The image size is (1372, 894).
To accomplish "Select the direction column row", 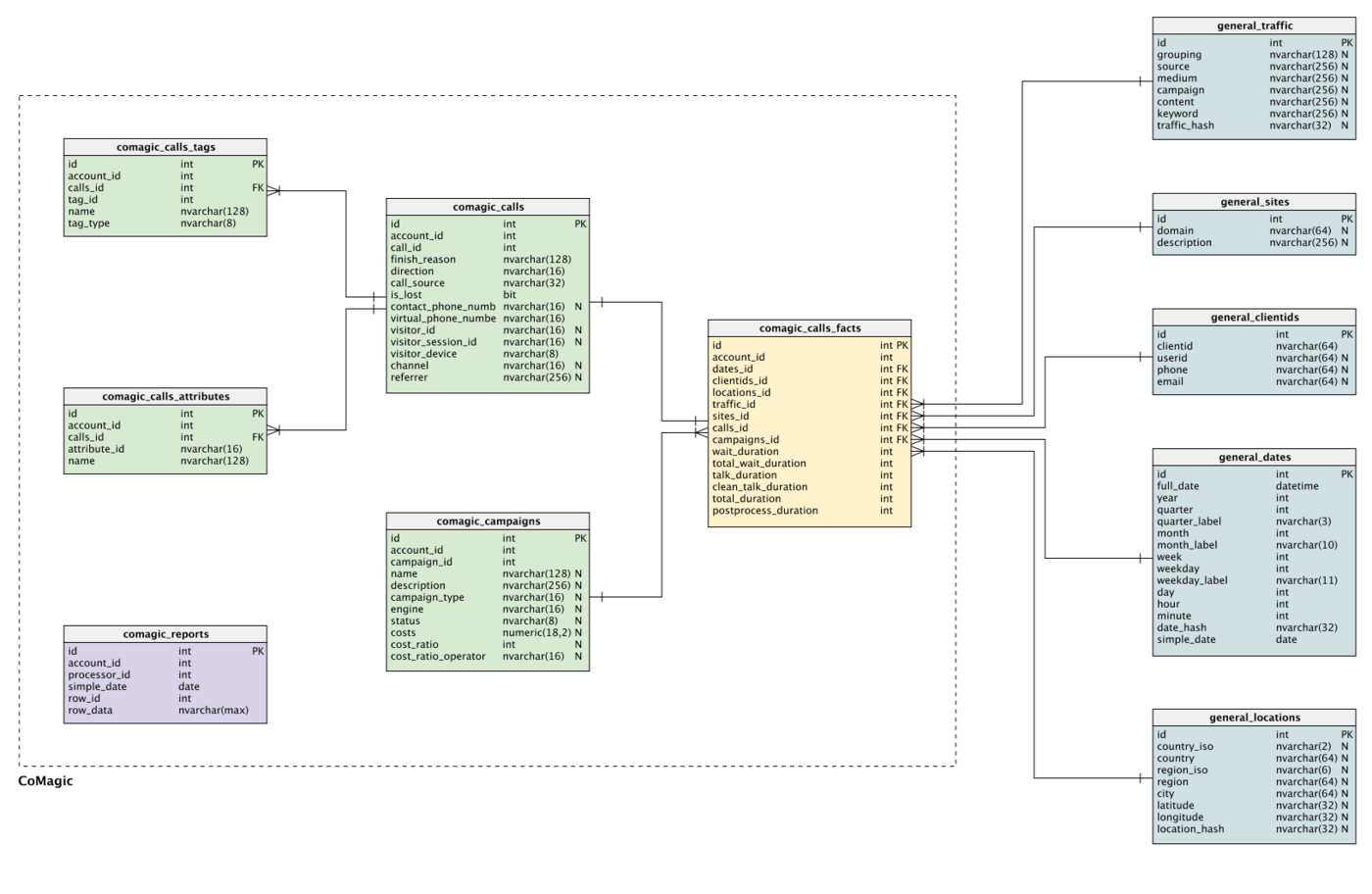I will tap(488, 272).
